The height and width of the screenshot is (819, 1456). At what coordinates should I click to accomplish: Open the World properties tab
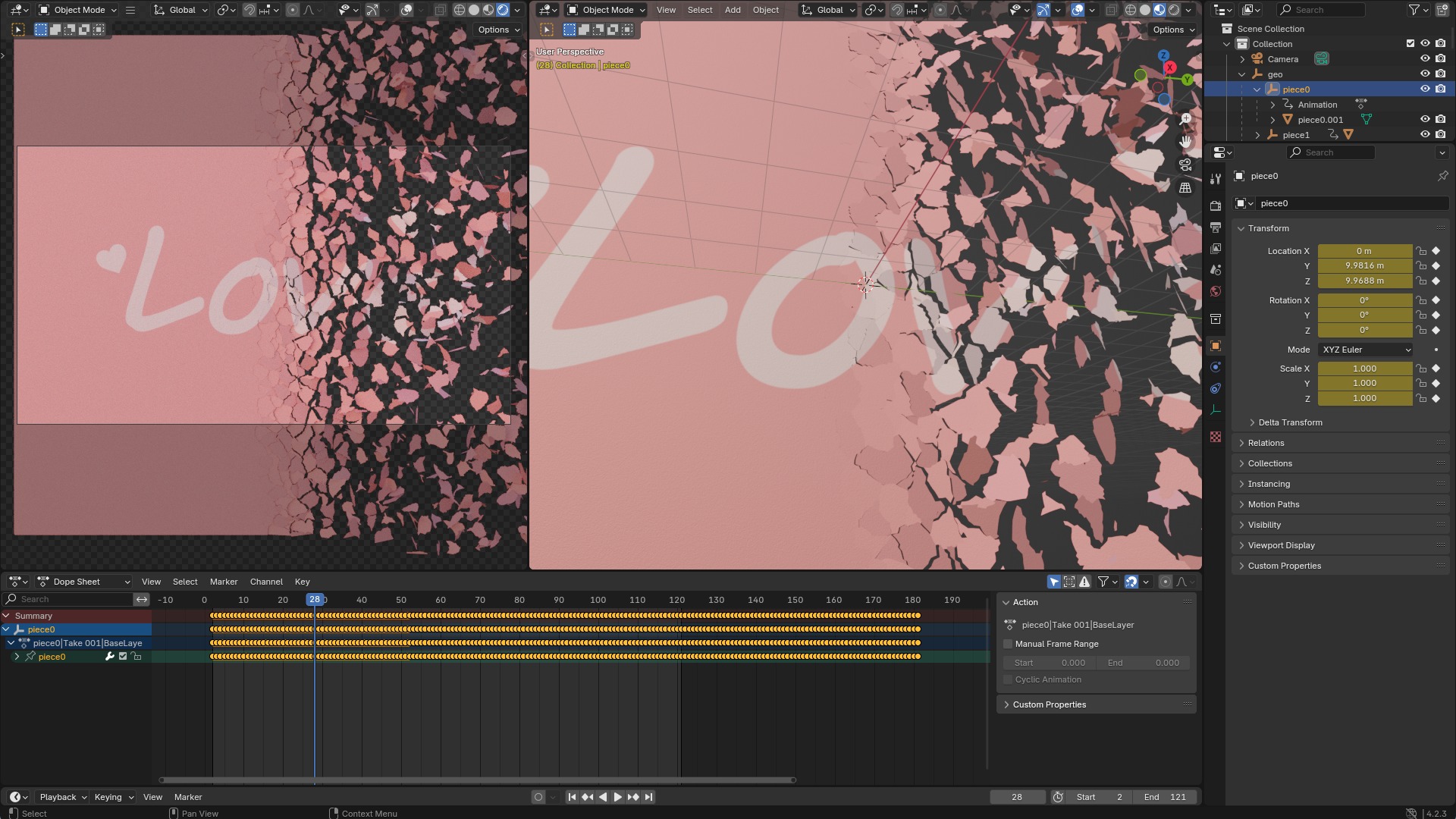pyautogui.click(x=1216, y=291)
